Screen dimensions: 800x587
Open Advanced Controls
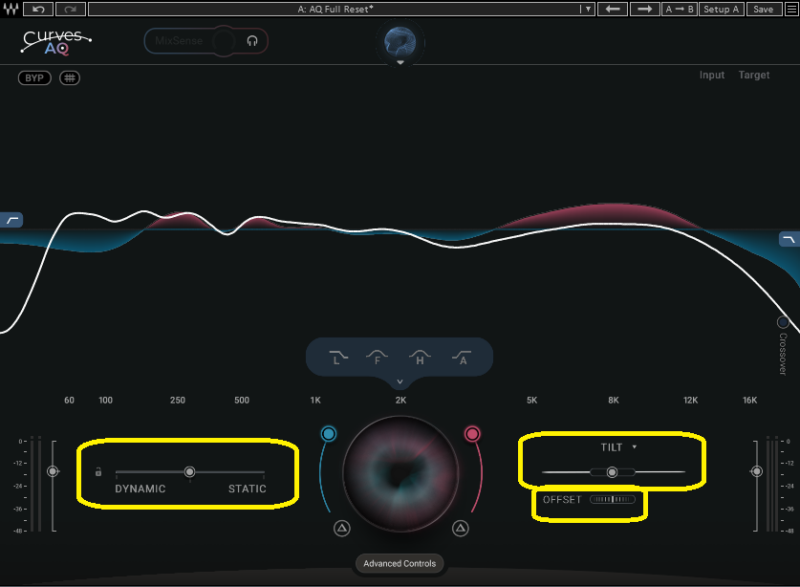tap(400, 564)
